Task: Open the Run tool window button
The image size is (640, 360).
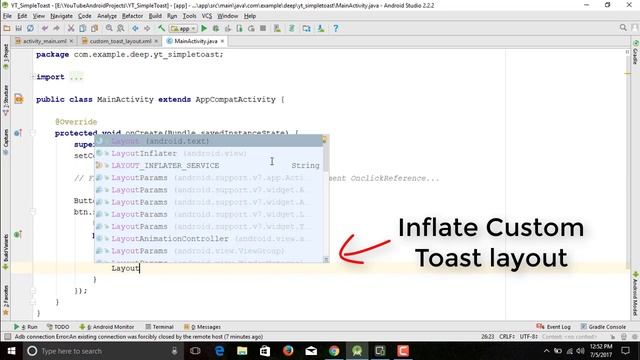Action: coord(25,327)
